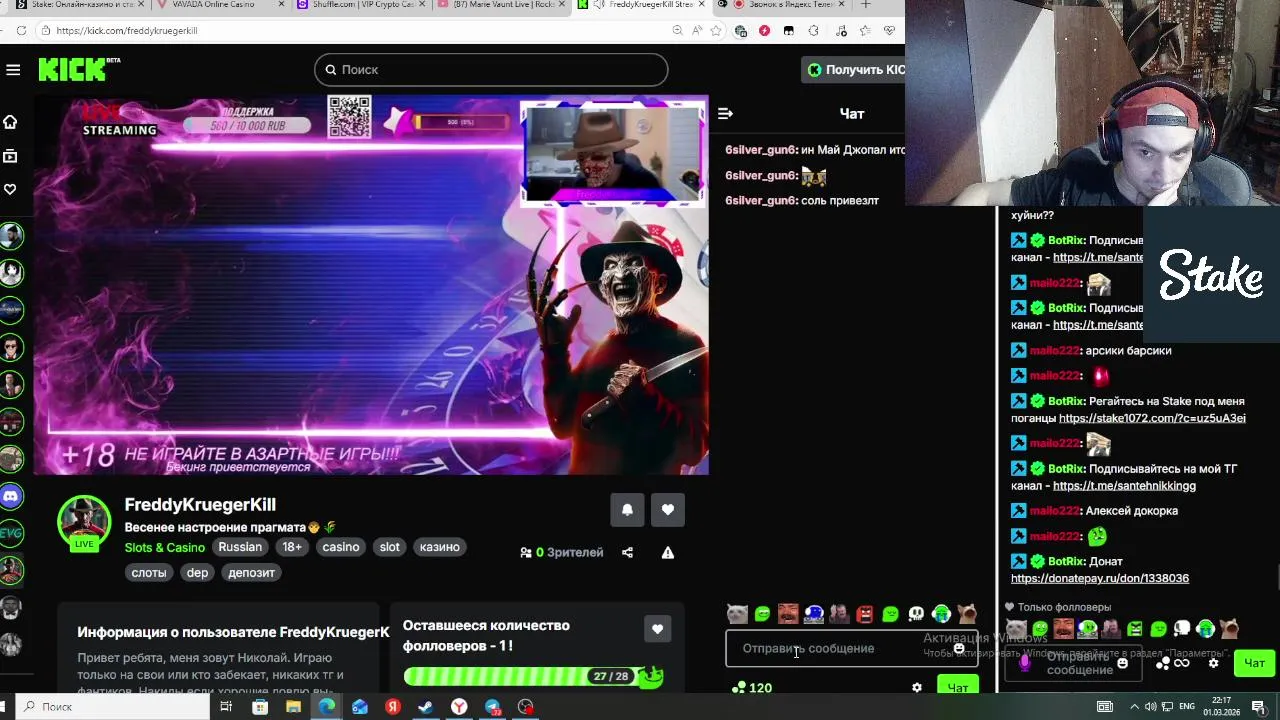Screen dimensions: 1280x720
Task: Follow FreddyKruegerKill with the heart button
Action: (668, 510)
